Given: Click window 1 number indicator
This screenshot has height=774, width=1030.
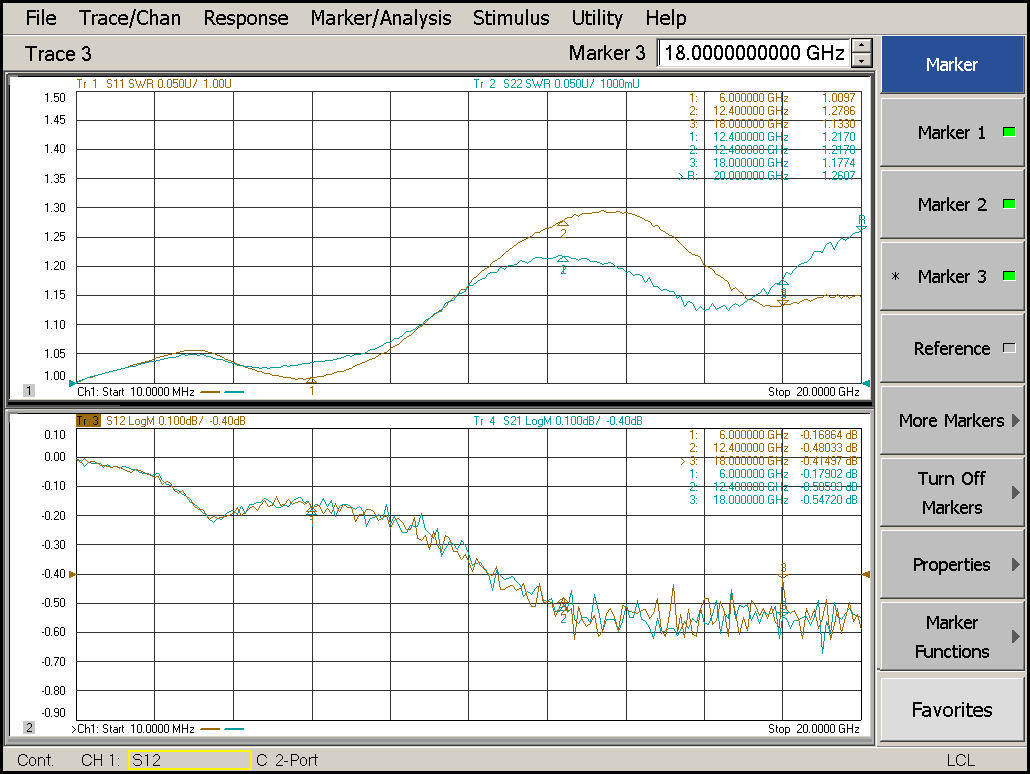Looking at the screenshot, I should pos(29,390).
